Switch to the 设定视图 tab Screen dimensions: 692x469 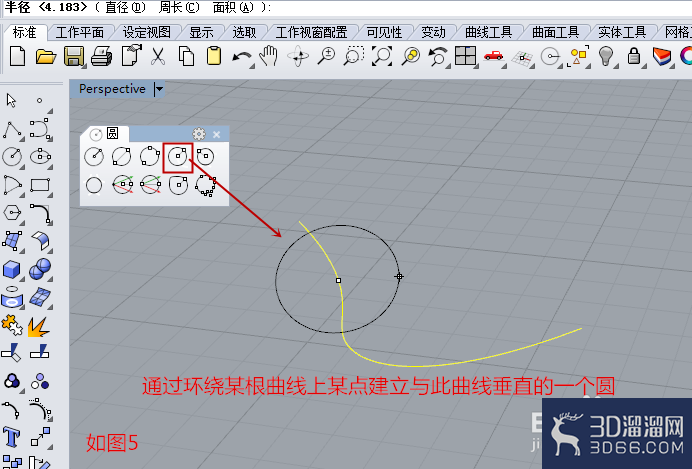click(x=147, y=32)
